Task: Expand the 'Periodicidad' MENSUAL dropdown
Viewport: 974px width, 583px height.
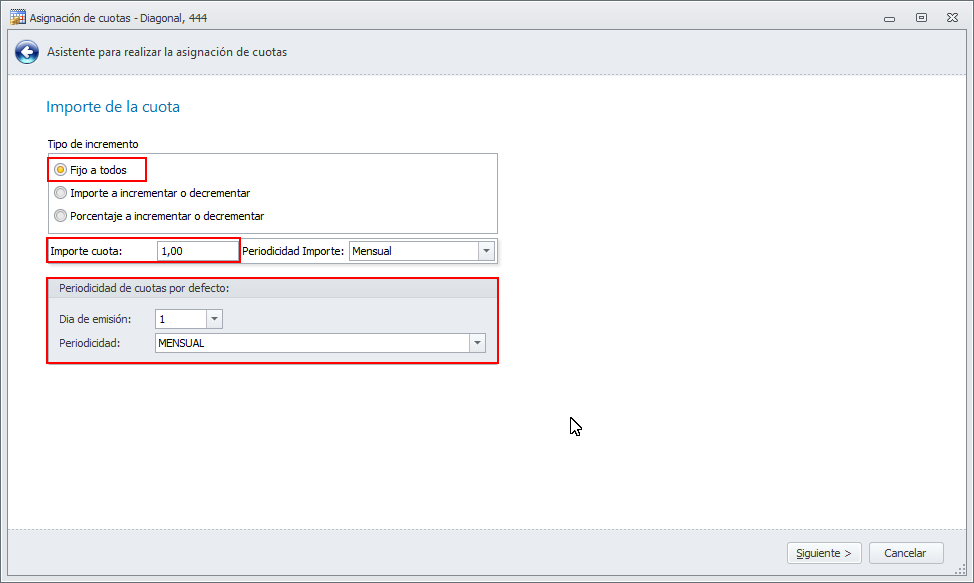Action: pyautogui.click(x=477, y=343)
